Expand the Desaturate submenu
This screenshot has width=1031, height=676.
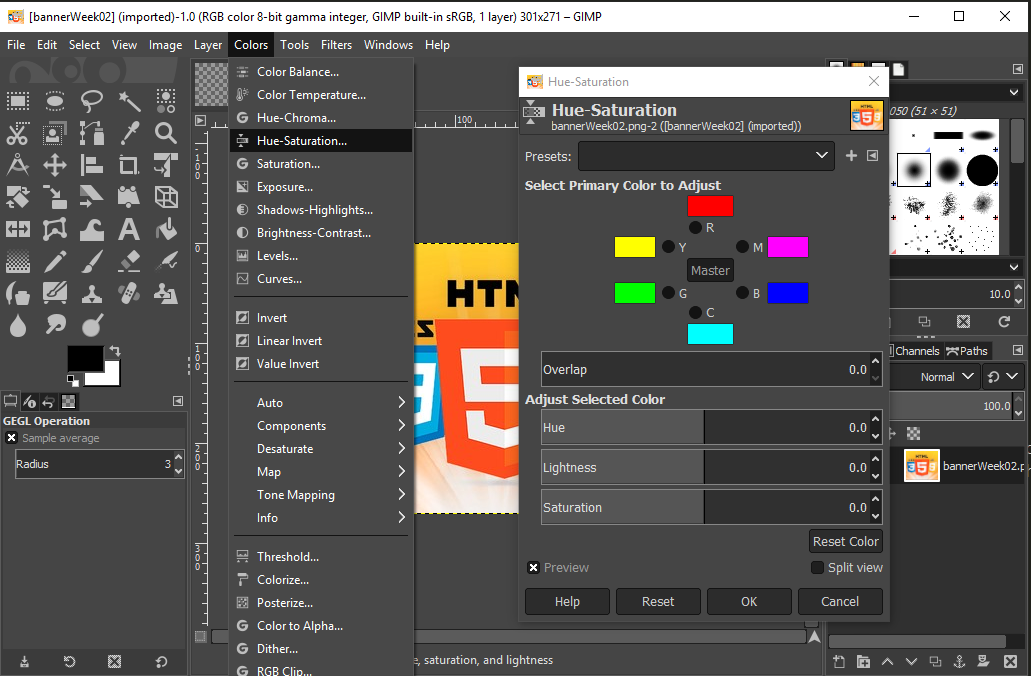tap(321, 448)
